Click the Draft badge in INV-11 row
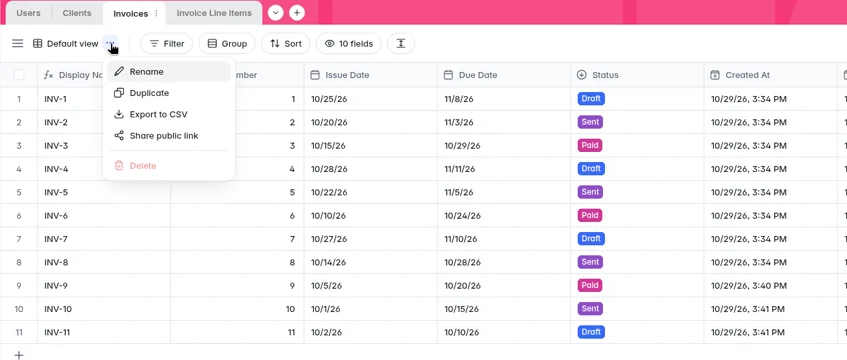 coord(591,332)
